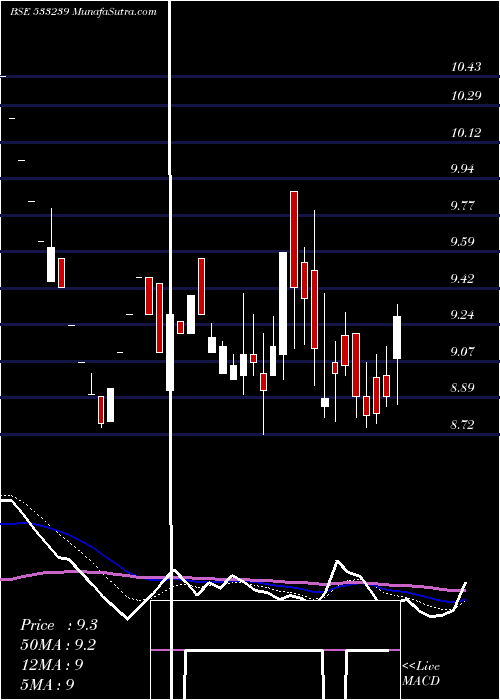Click the tall white candlestick below 9.59
This screenshot has width=500, height=700.
283,304
